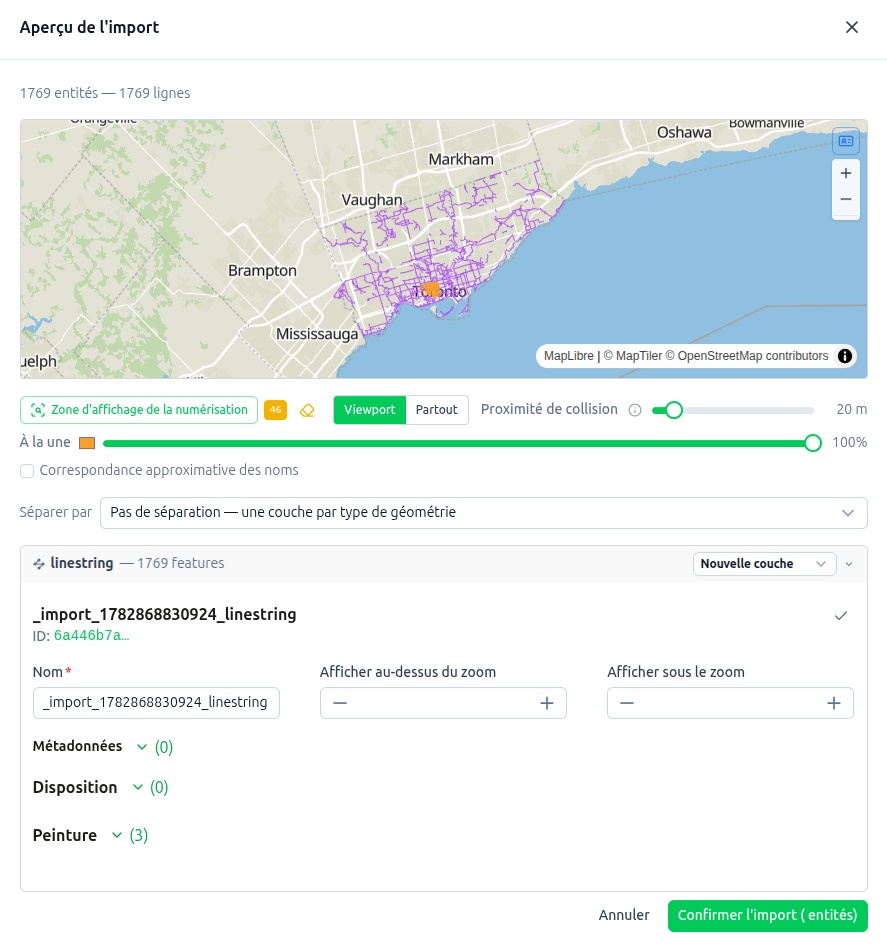
Task: Select the Viewport toggle option
Action: click(369, 410)
